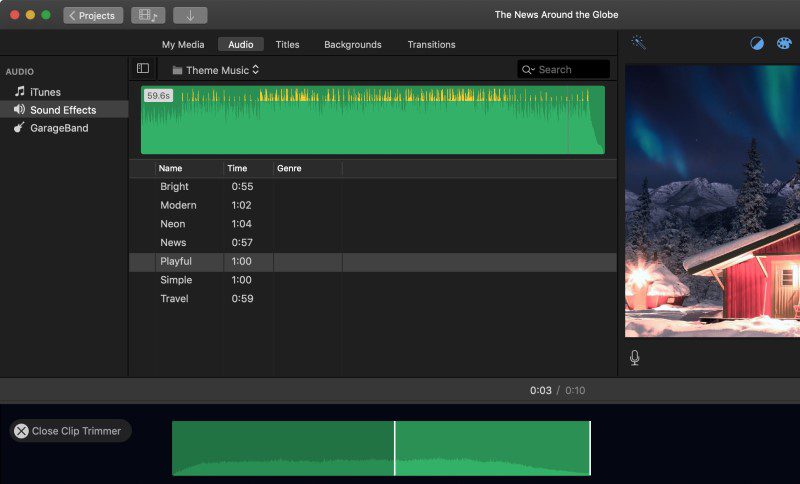The image size is (800, 484).
Task: Switch to the Audio tab
Action: click(x=241, y=44)
